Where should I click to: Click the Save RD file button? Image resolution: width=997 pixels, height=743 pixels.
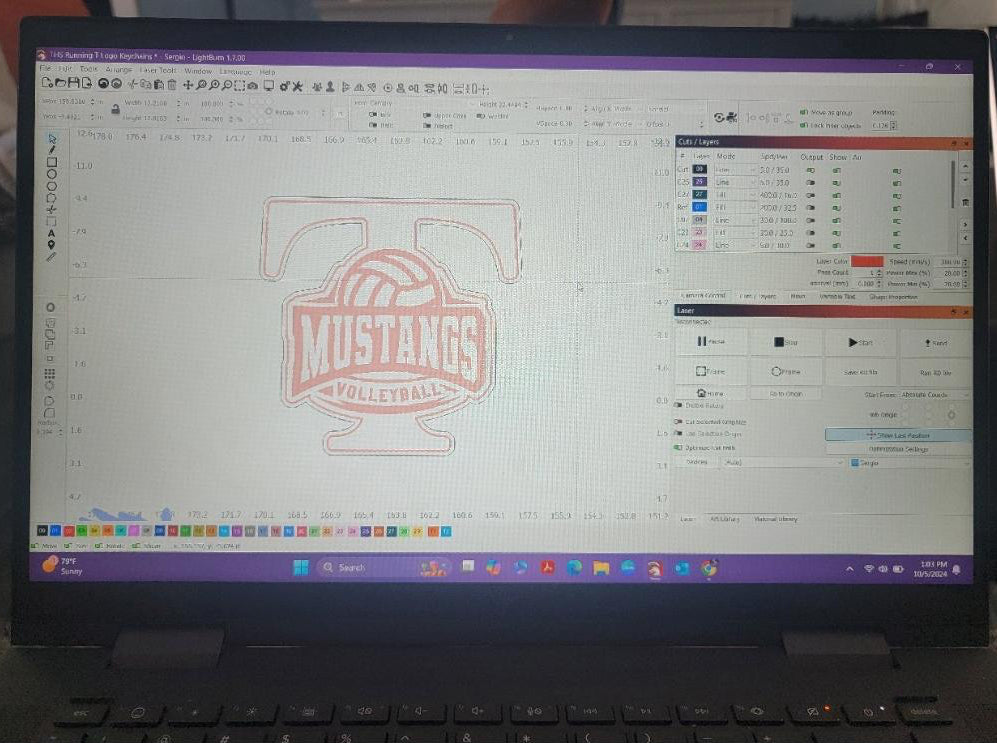point(860,372)
